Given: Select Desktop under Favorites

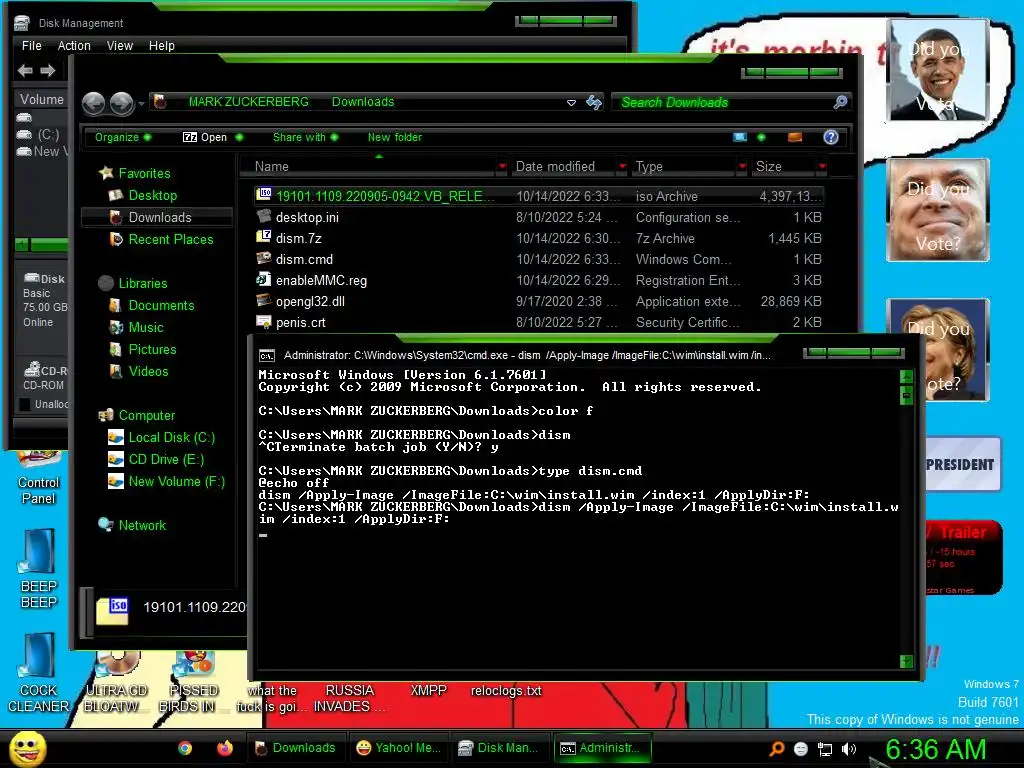Looking at the screenshot, I should click(153, 195).
